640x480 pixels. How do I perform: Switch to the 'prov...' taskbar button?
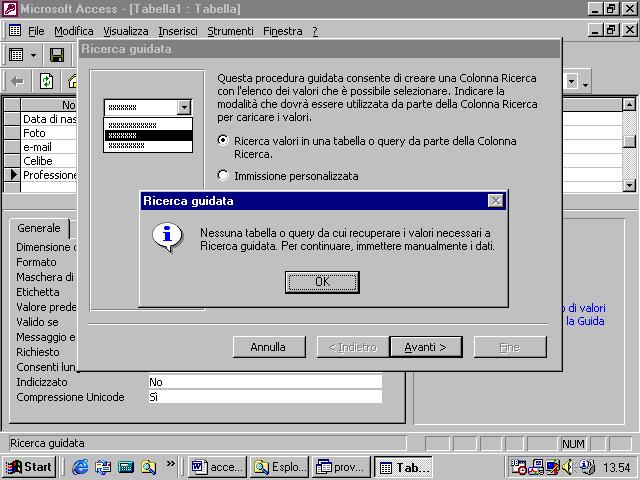point(341,467)
